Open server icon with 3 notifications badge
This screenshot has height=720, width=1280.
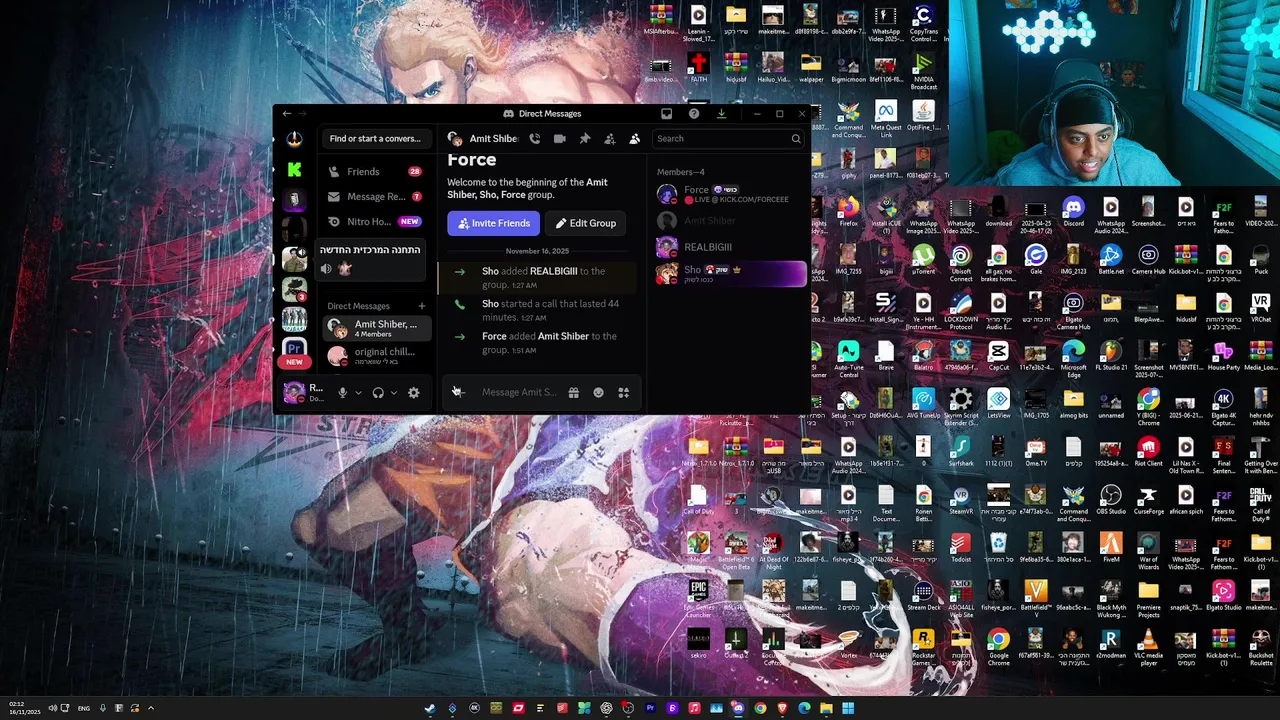pyautogui.click(x=294, y=289)
